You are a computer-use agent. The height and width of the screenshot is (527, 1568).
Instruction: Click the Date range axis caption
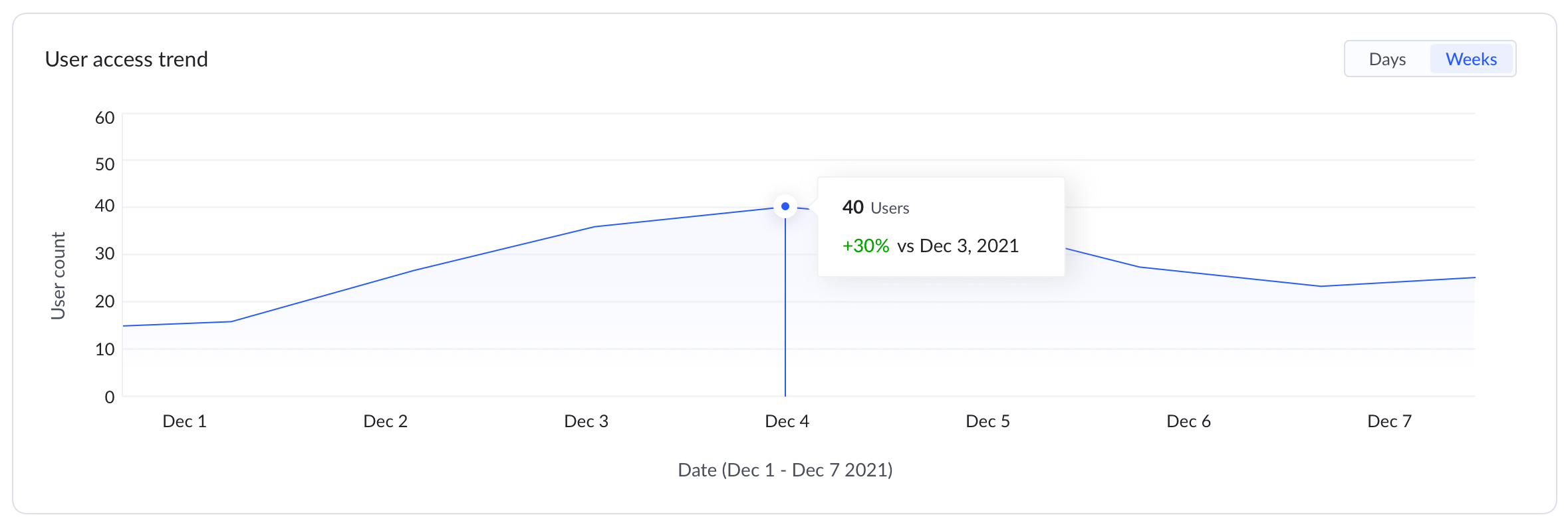[785, 470]
